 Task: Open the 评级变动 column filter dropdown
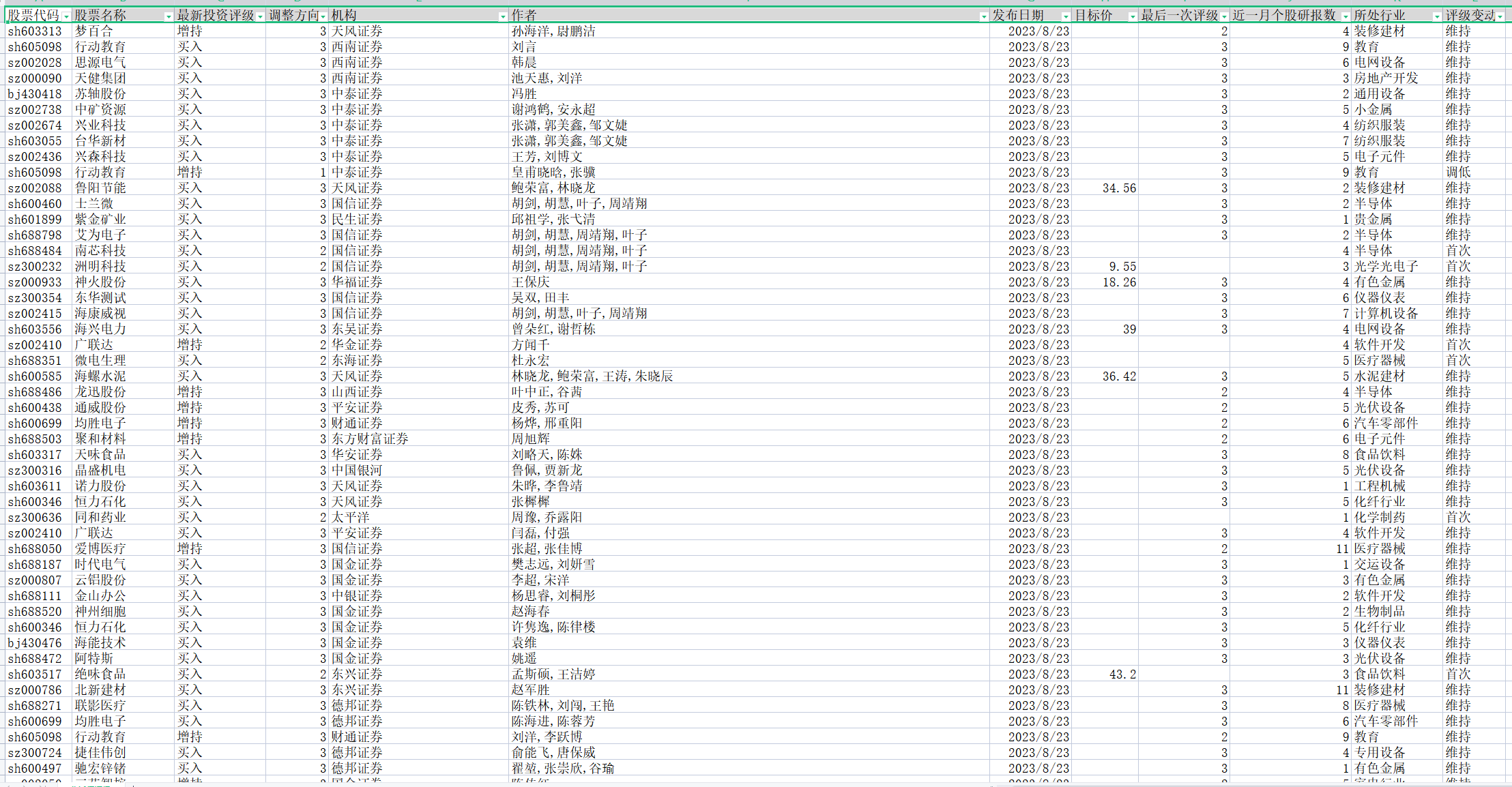point(1500,16)
